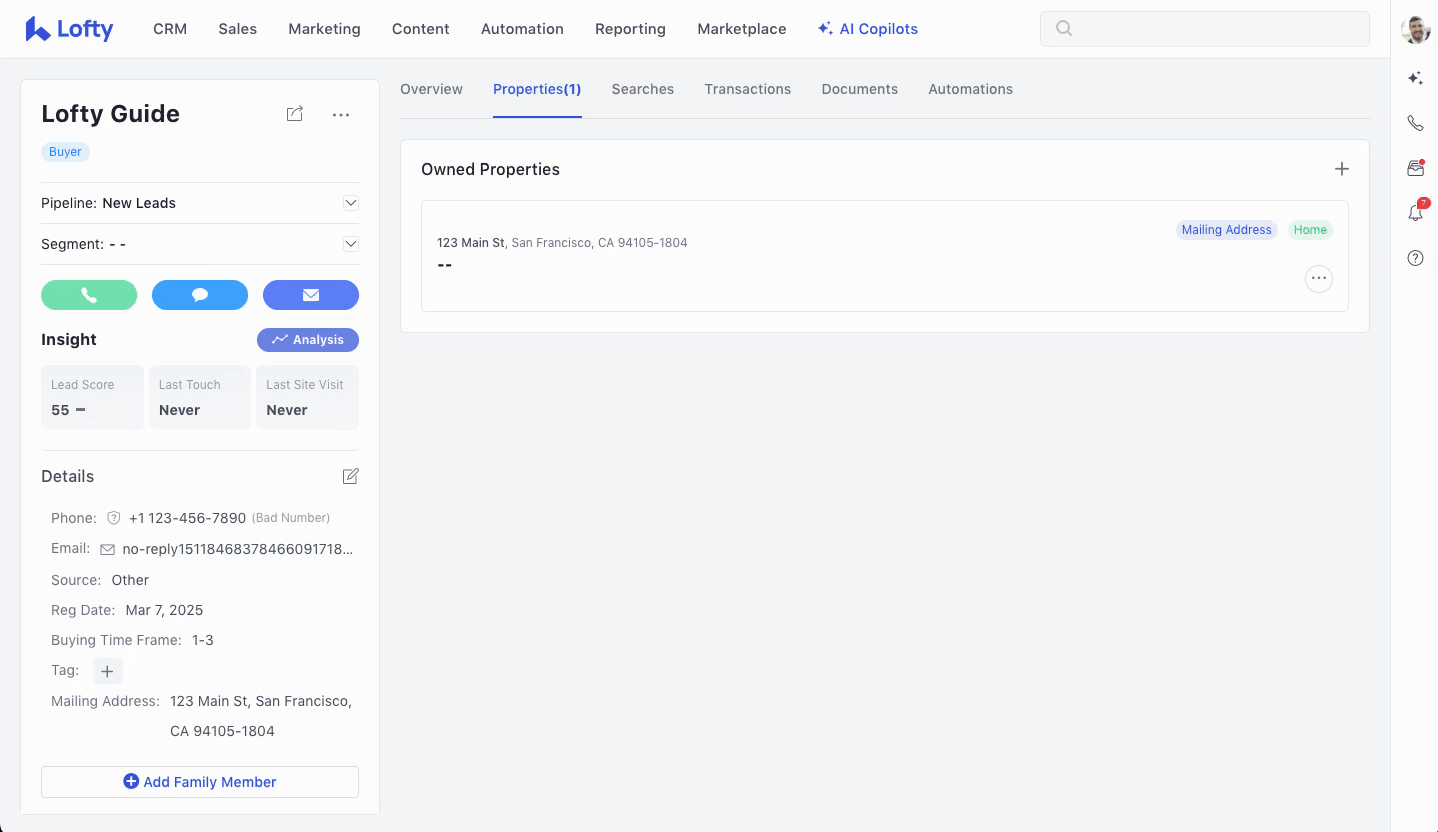The width and height of the screenshot is (1438, 832).
Task: Switch to the Overview tab
Action: tap(431, 89)
